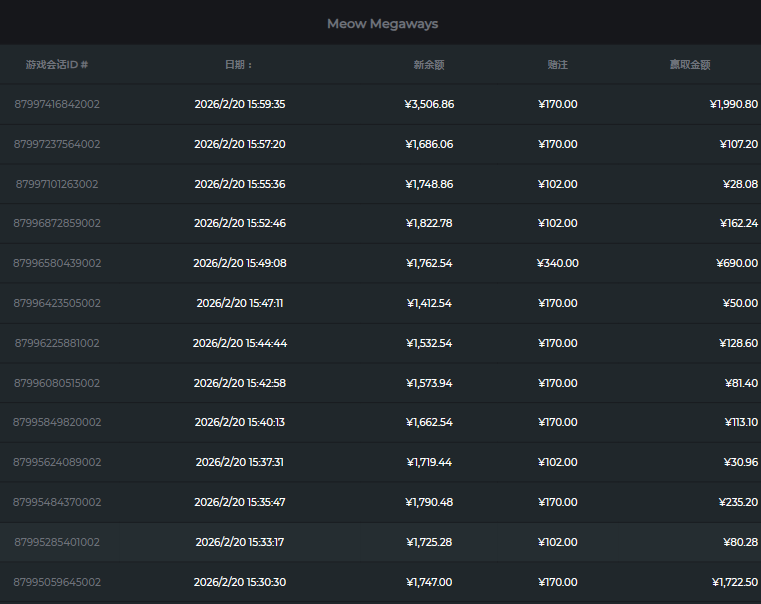Sort by the 游戏会话ID # column header
Image resolution: width=761 pixels, height=604 pixels.
click(x=57, y=65)
